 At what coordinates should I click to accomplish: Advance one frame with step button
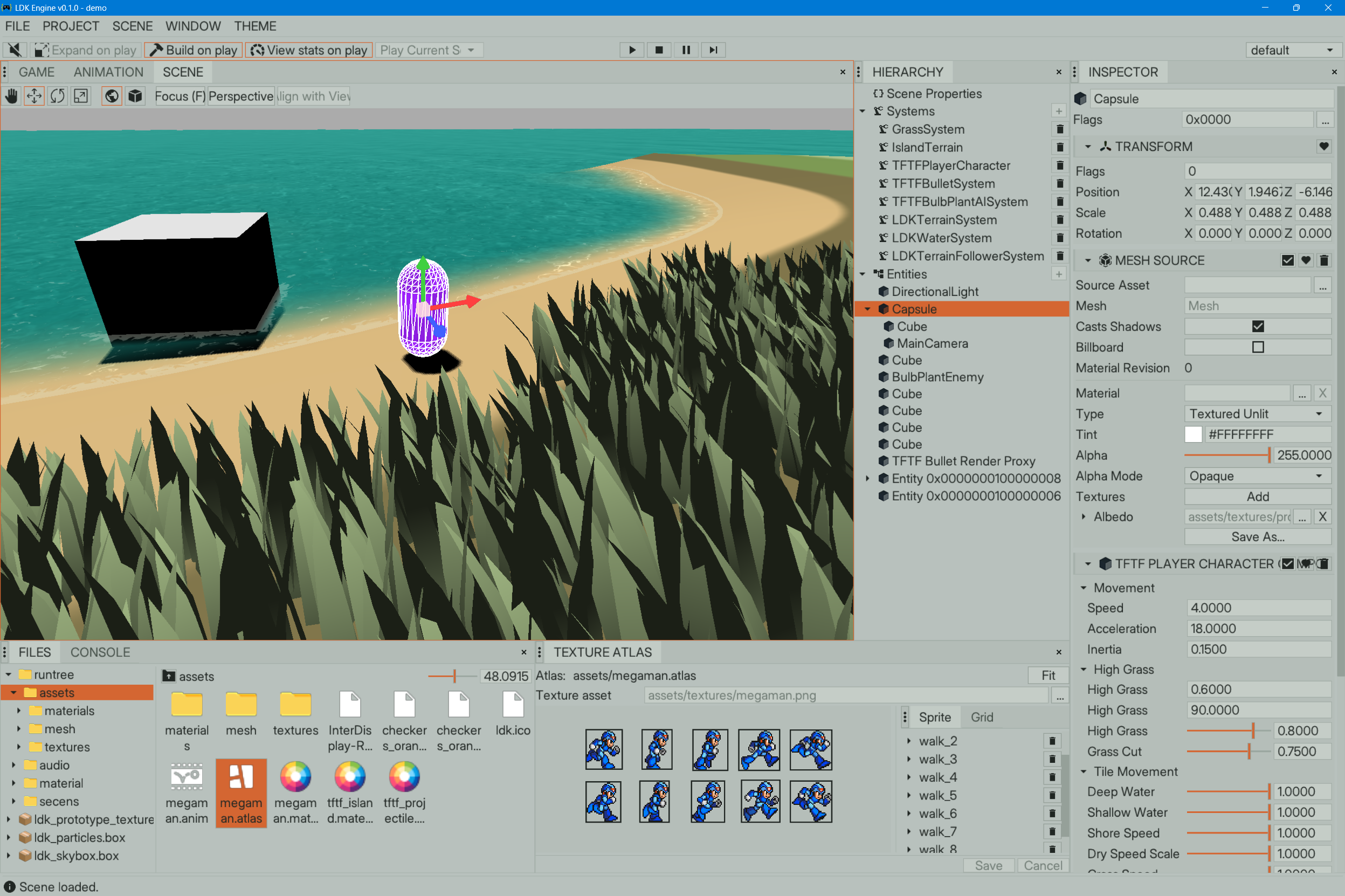click(x=713, y=50)
